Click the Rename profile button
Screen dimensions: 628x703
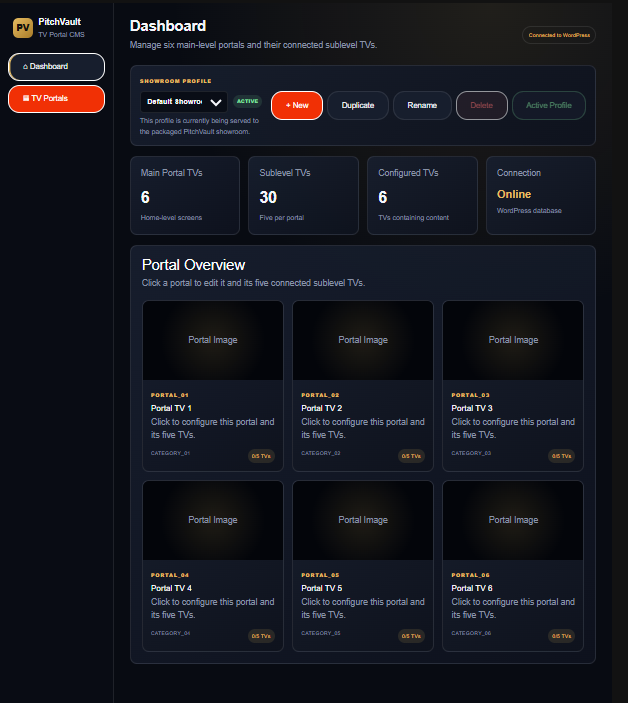(x=422, y=105)
